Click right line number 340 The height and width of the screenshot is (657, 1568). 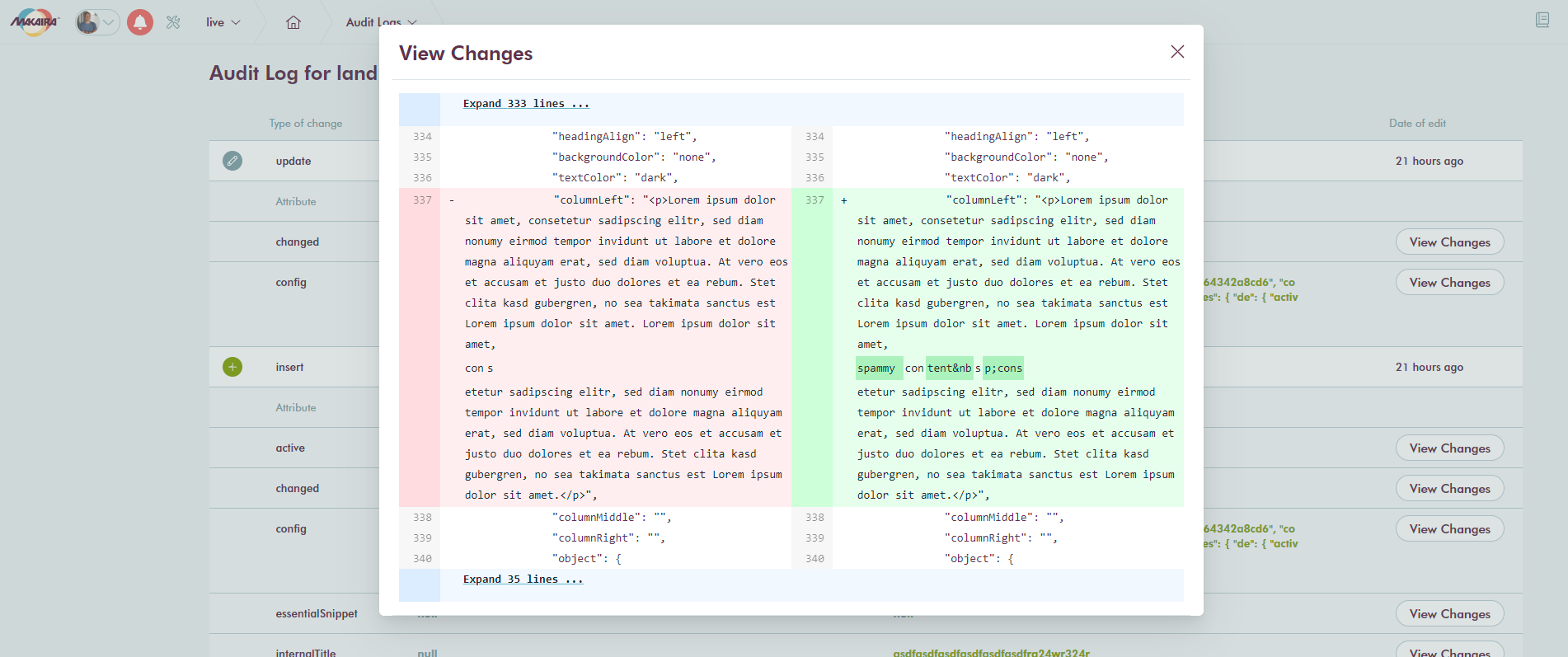point(815,559)
